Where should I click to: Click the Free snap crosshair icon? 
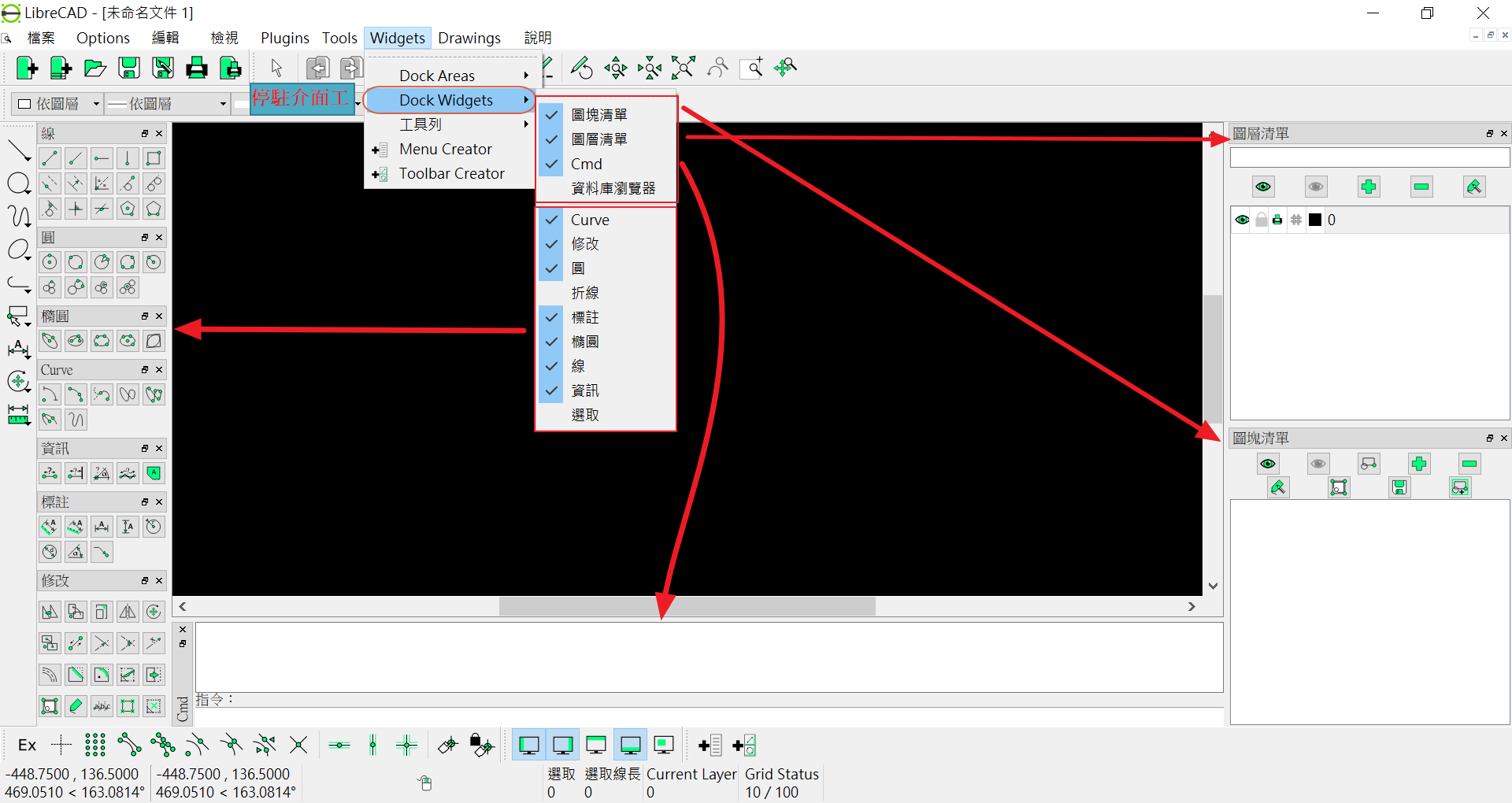tap(61, 745)
